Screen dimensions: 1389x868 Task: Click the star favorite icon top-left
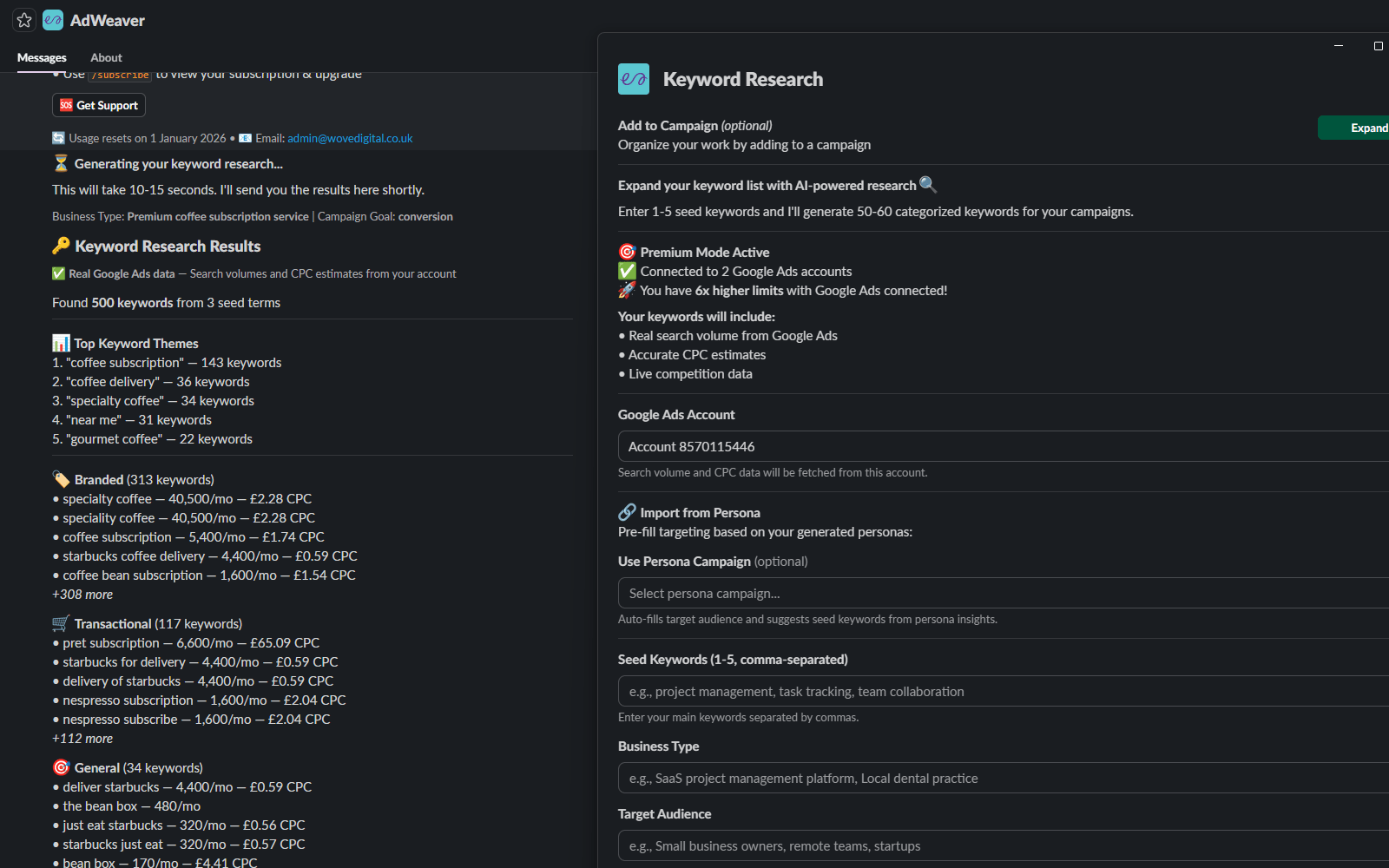tap(23, 19)
